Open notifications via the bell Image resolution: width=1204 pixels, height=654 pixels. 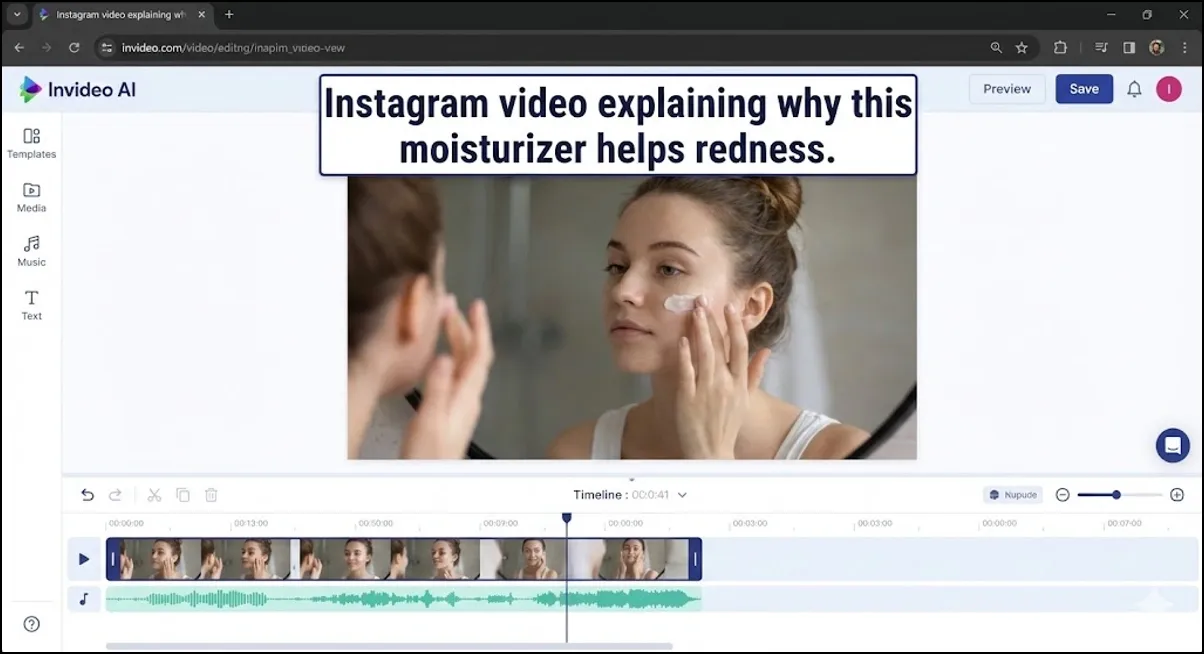tap(1134, 89)
